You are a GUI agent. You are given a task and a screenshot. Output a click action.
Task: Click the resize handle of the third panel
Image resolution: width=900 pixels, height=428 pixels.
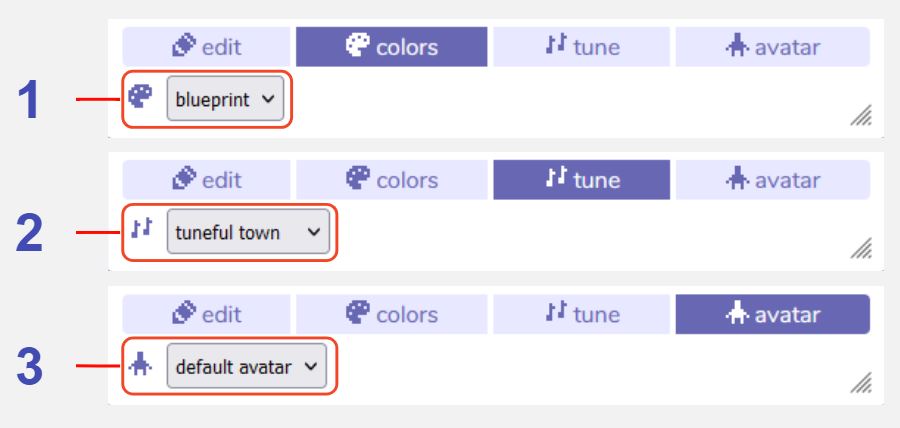tap(861, 383)
